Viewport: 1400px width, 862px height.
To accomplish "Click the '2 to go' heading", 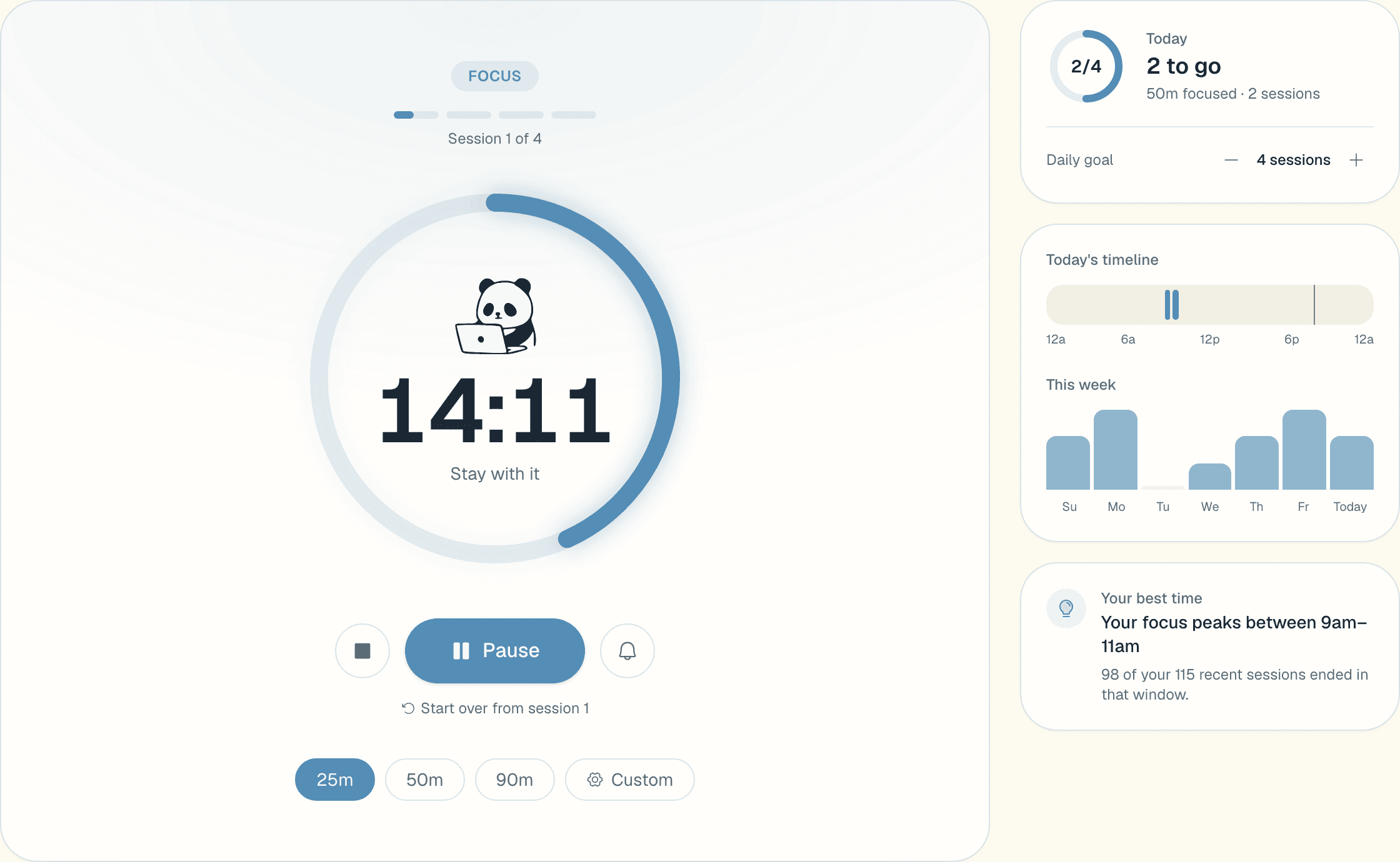I will (1184, 66).
